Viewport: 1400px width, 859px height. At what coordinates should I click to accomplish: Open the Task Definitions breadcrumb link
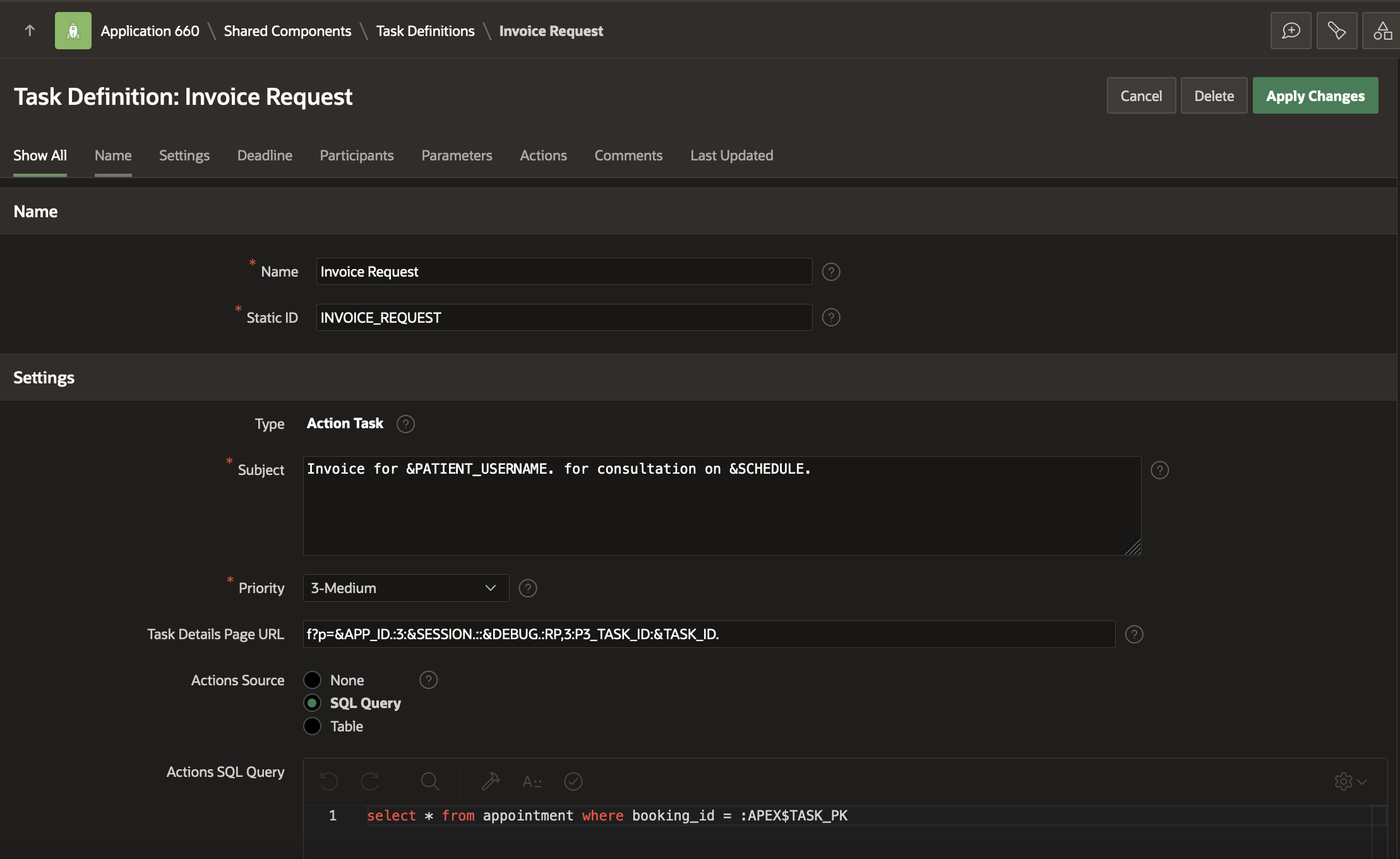pyautogui.click(x=425, y=31)
